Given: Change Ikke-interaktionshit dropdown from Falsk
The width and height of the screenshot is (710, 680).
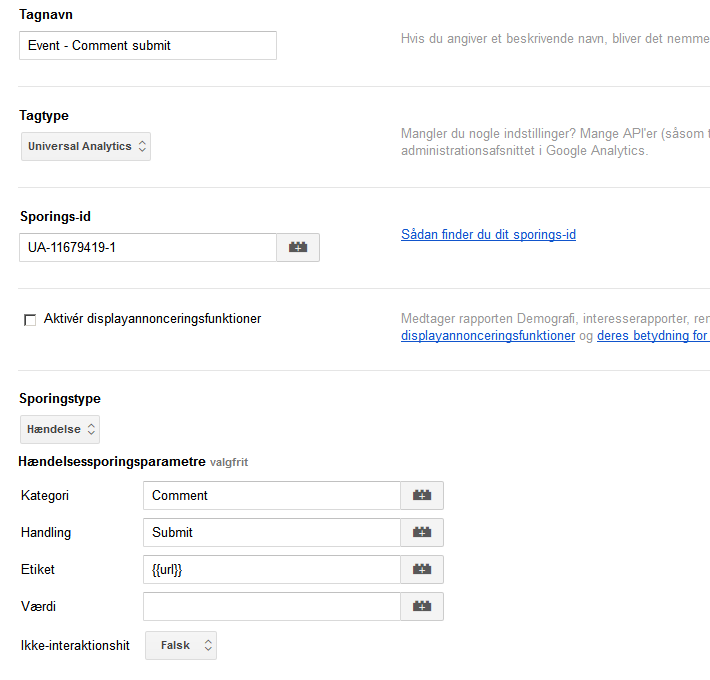Looking at the screenshot, I should coord(181,645).
